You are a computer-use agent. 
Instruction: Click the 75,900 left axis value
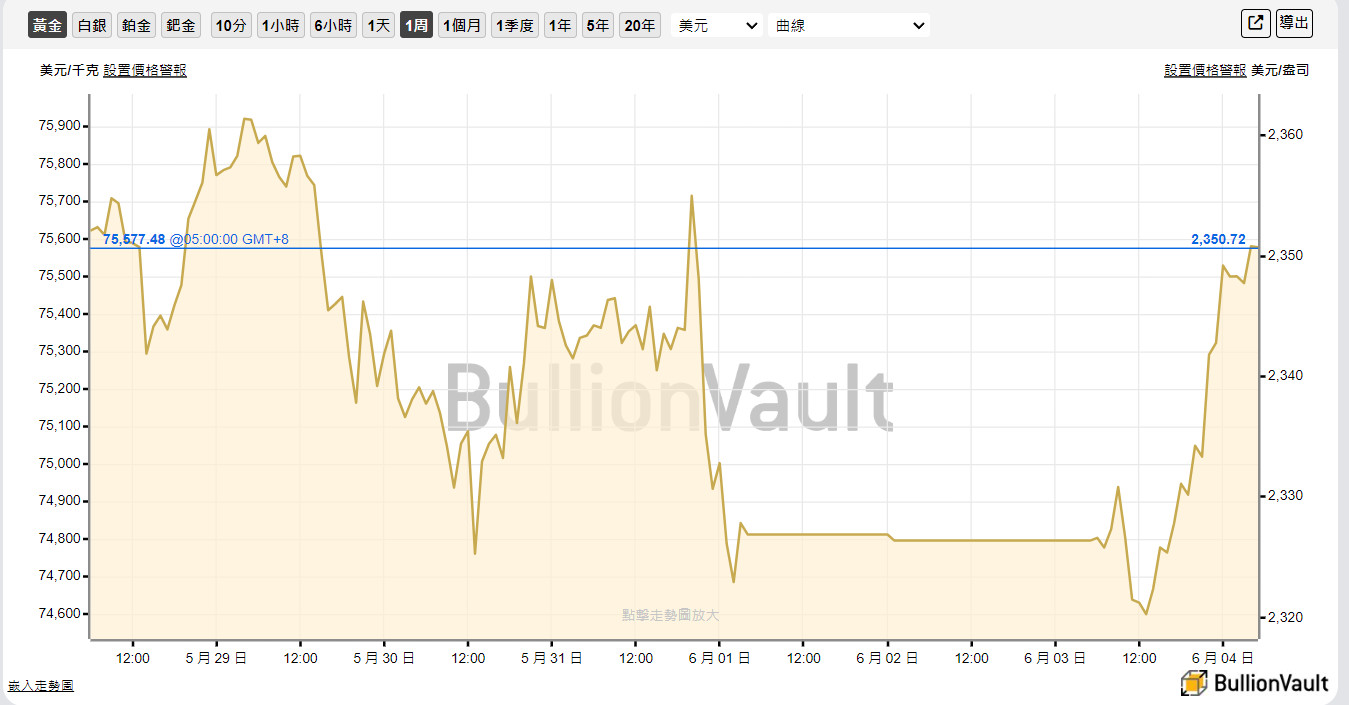click(60, 126)
